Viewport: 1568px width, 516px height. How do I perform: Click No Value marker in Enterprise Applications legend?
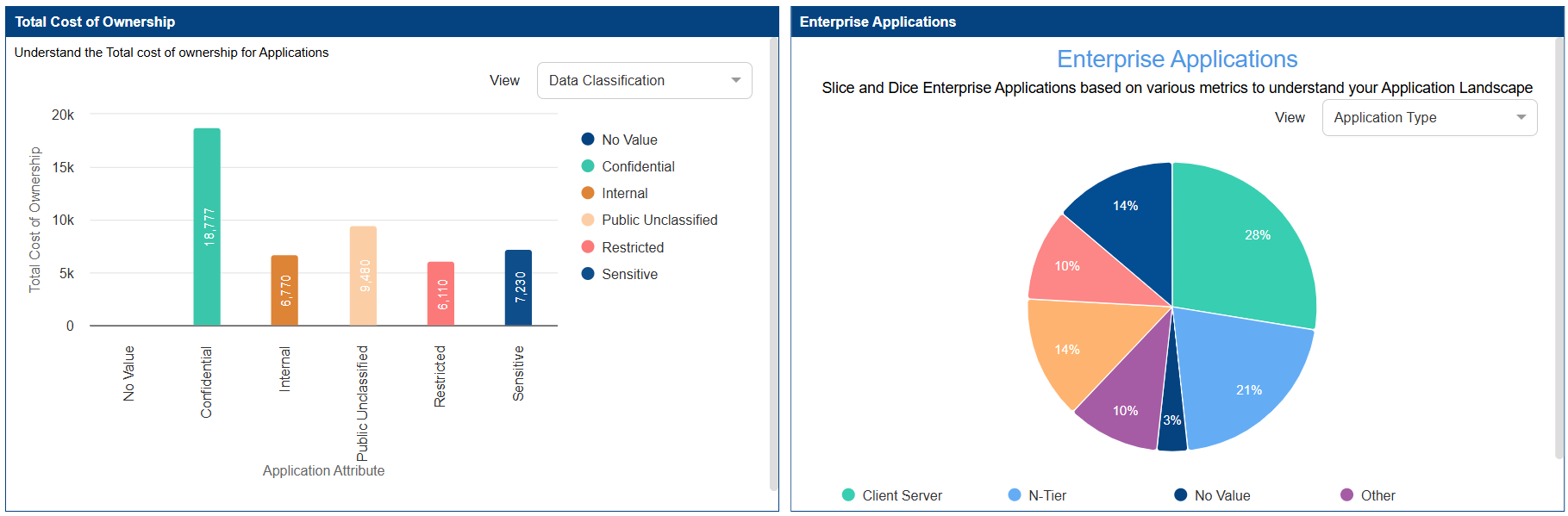pos(1181,495)
